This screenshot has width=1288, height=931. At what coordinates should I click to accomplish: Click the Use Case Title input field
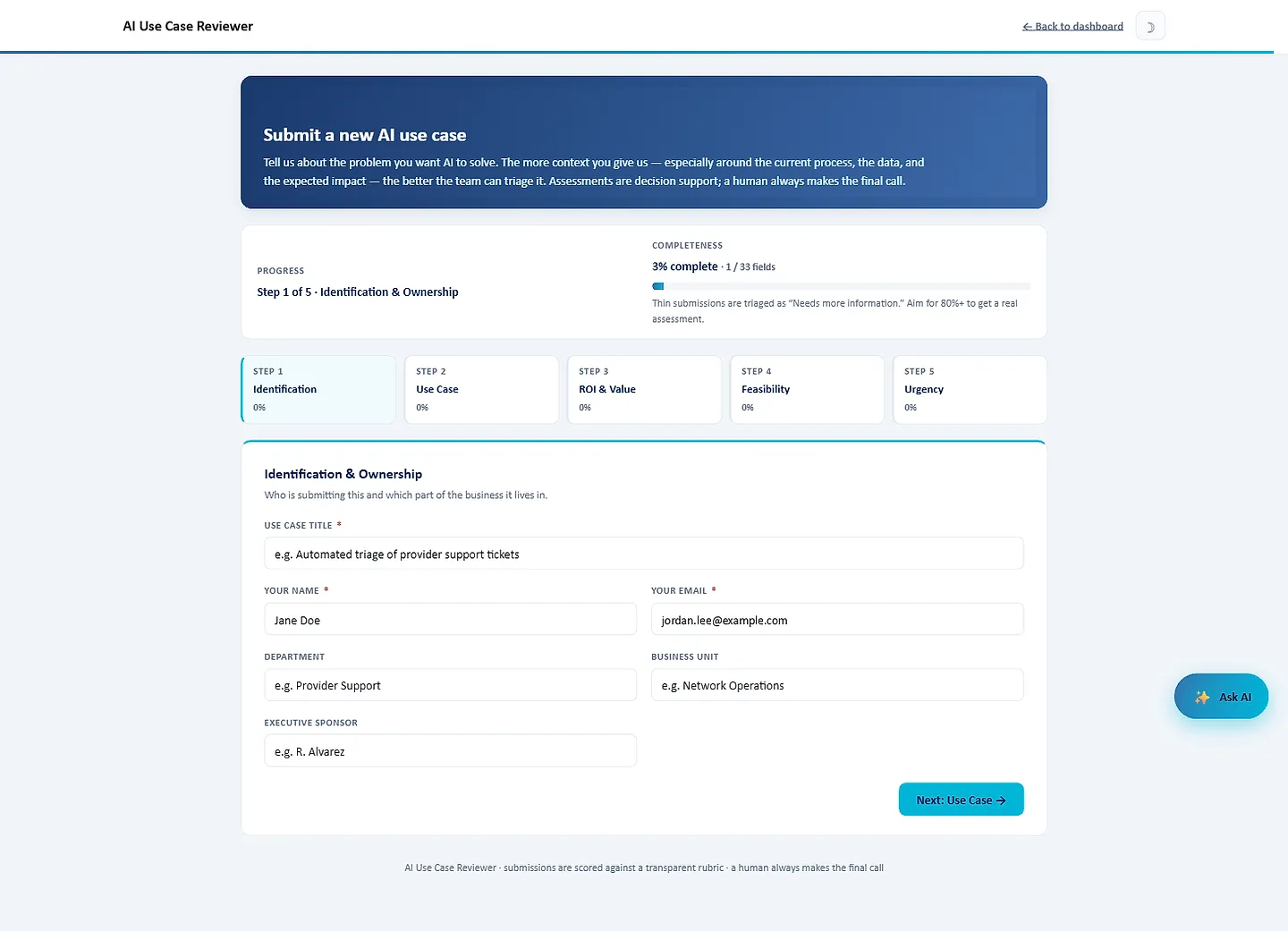click(644, 554)
